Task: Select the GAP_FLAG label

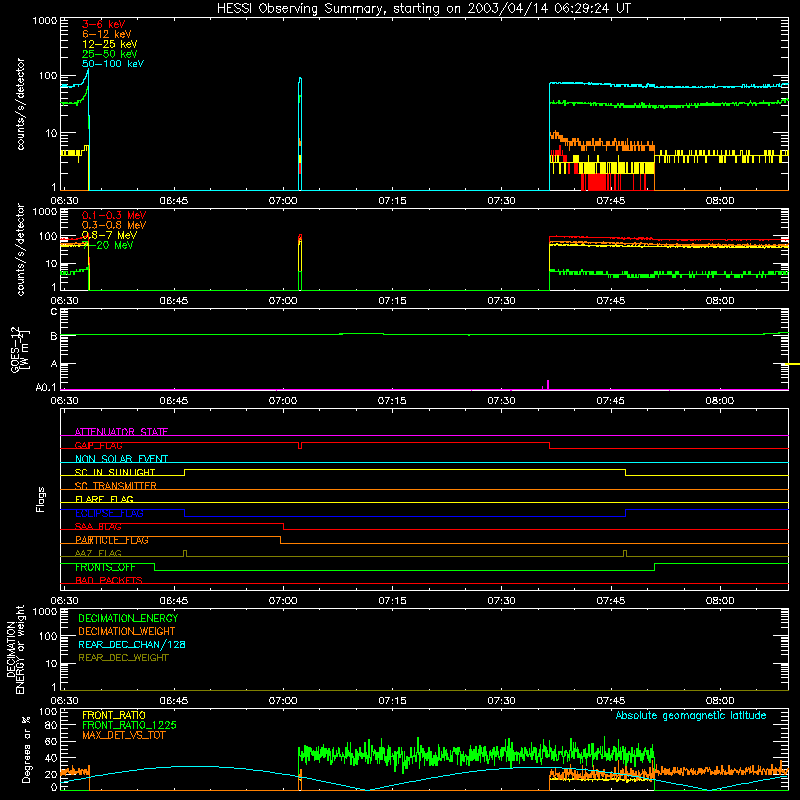Action: pos(98,445)
